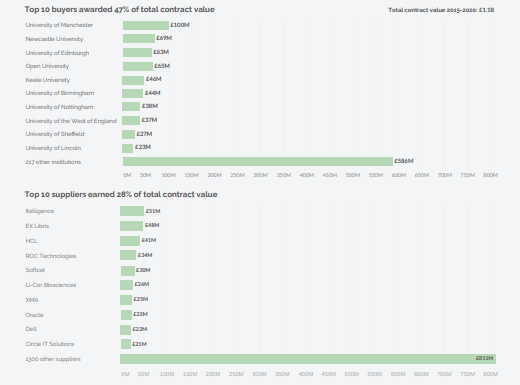Click the University of Manchester £100M bar

[146, 25]
